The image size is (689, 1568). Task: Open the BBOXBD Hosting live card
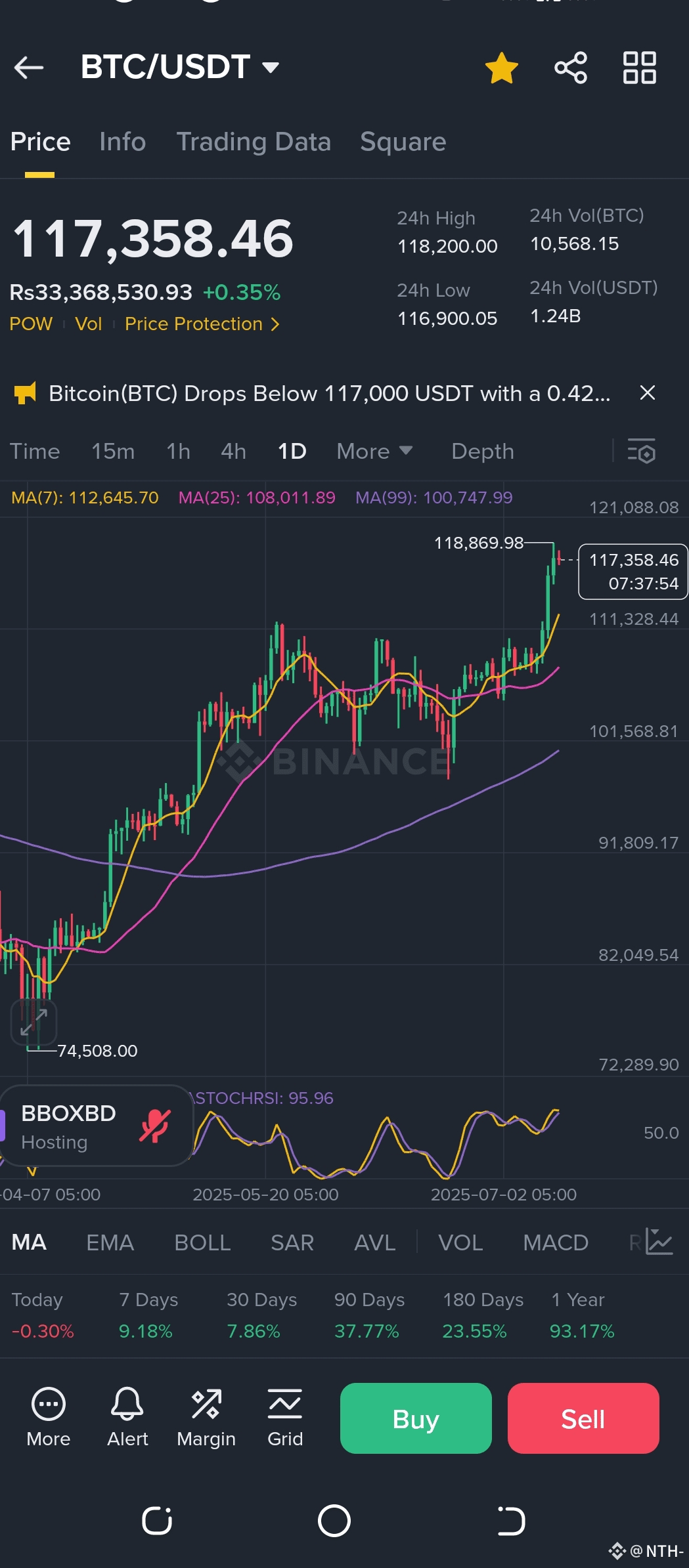96,1126
